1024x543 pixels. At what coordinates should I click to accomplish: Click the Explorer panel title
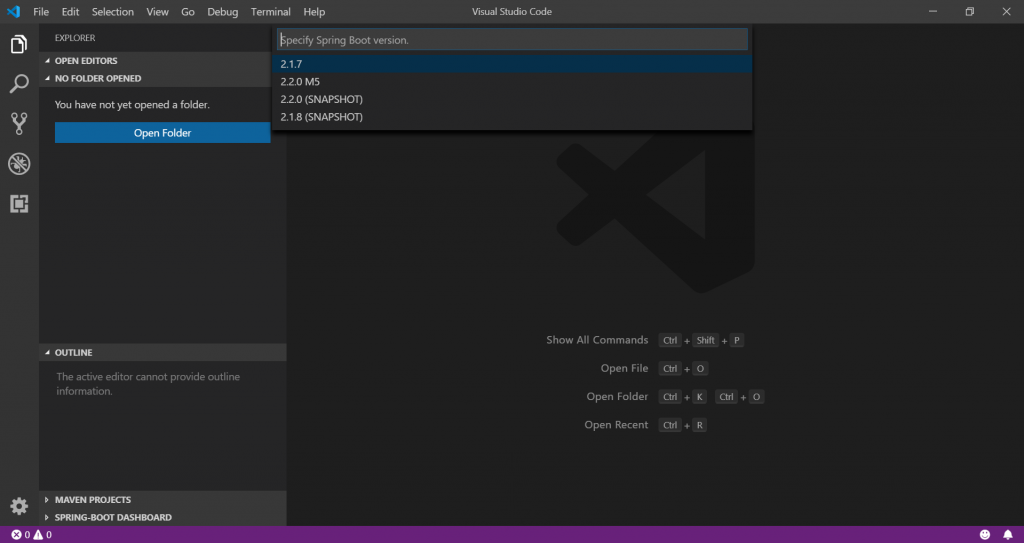click(x=75, y=38)
